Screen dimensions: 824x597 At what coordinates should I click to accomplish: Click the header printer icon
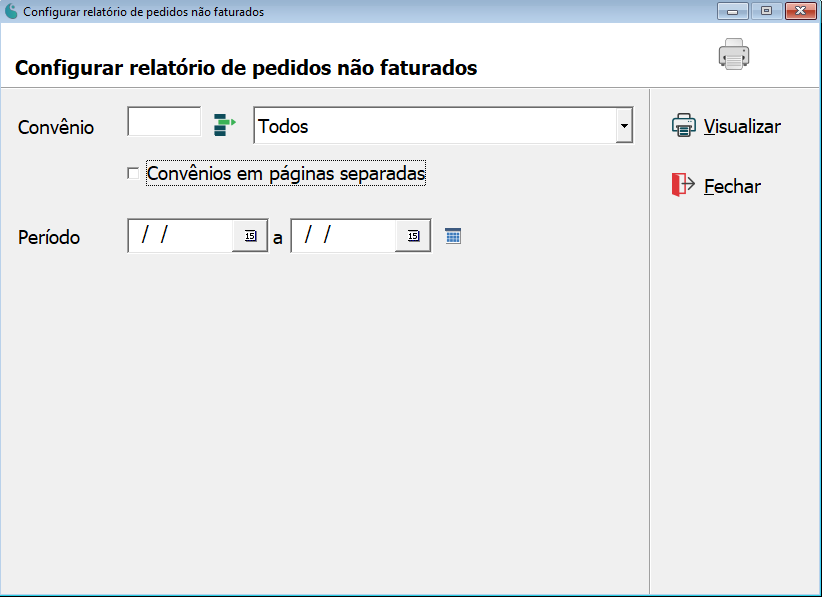pos(734,54)
